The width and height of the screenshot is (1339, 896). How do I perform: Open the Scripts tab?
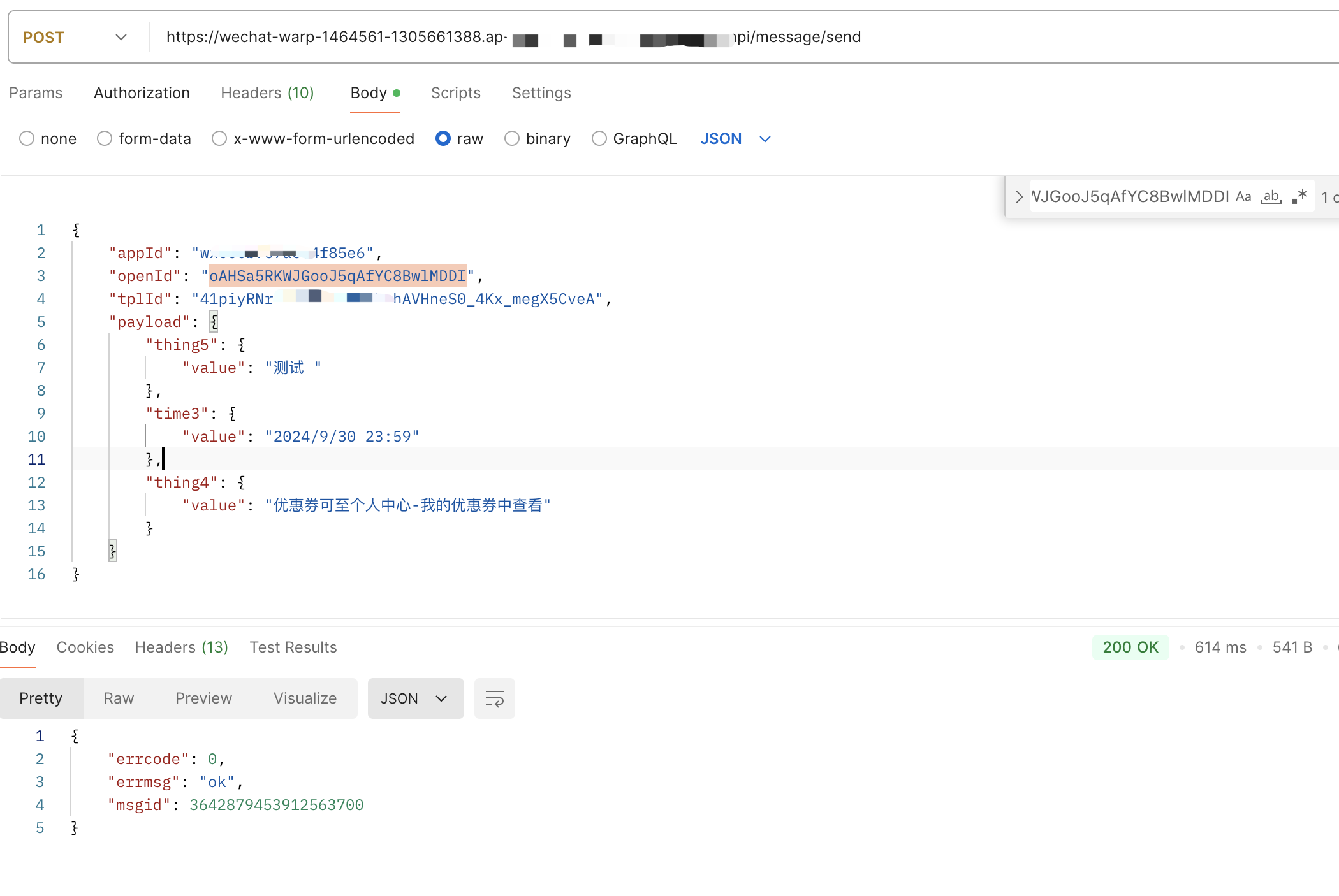pyautogui.click(x=455, y=93)
